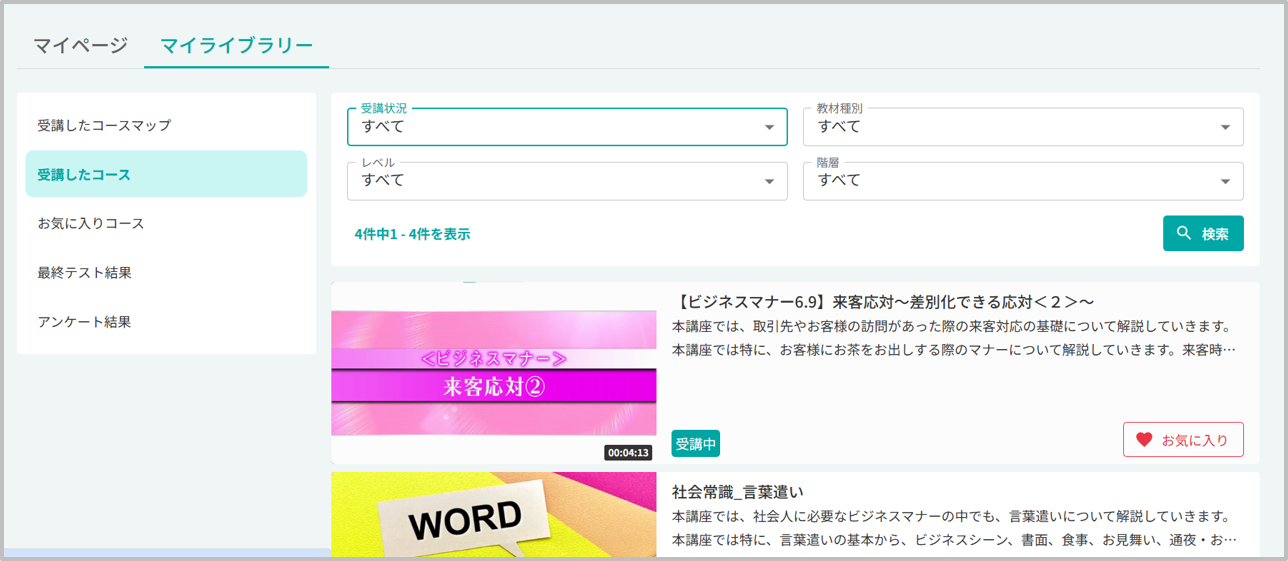Open 【ビジネスマナー6.9】来客応対 course title
The height and width of the screenshot is (561, 1288).
pos(883,301)
